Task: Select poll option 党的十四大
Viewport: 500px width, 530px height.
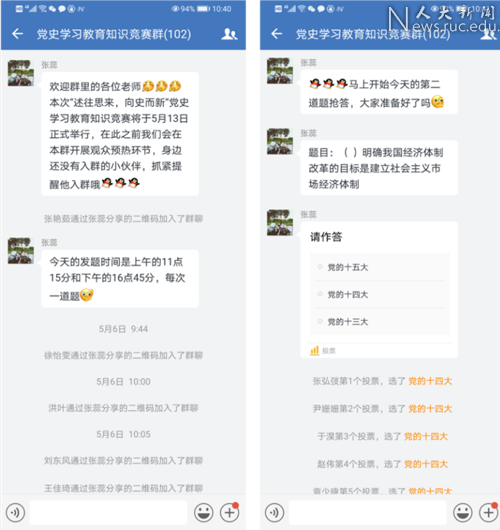Action: tap(380, 294)
